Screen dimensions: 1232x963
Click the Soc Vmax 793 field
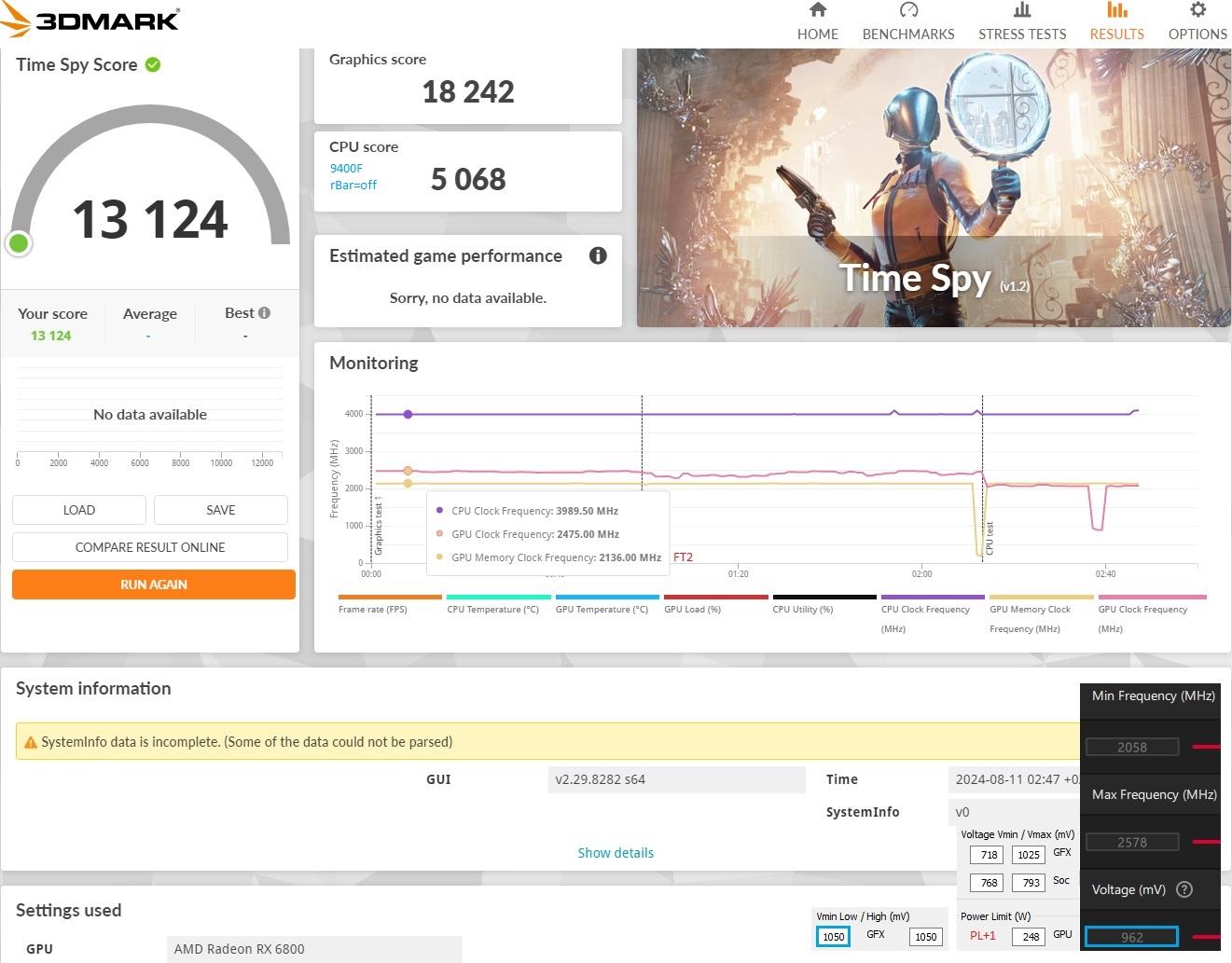1030,883
